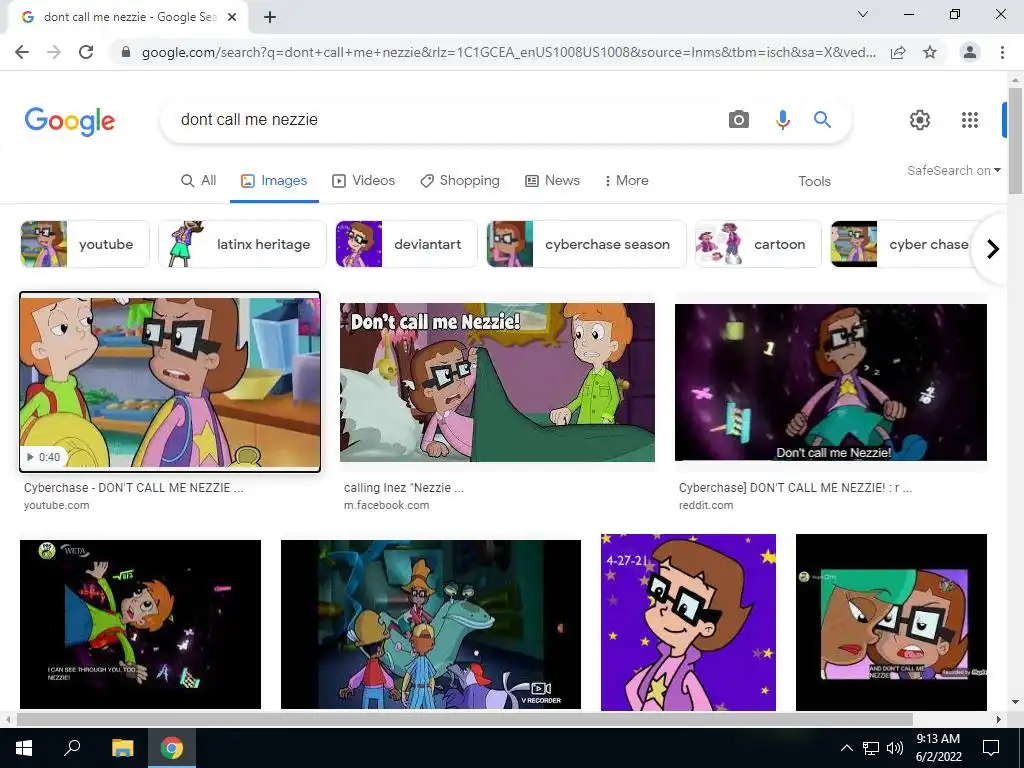Open the WETA 'I can see through you' image
1024x768 pixels.
pos(140,624)
